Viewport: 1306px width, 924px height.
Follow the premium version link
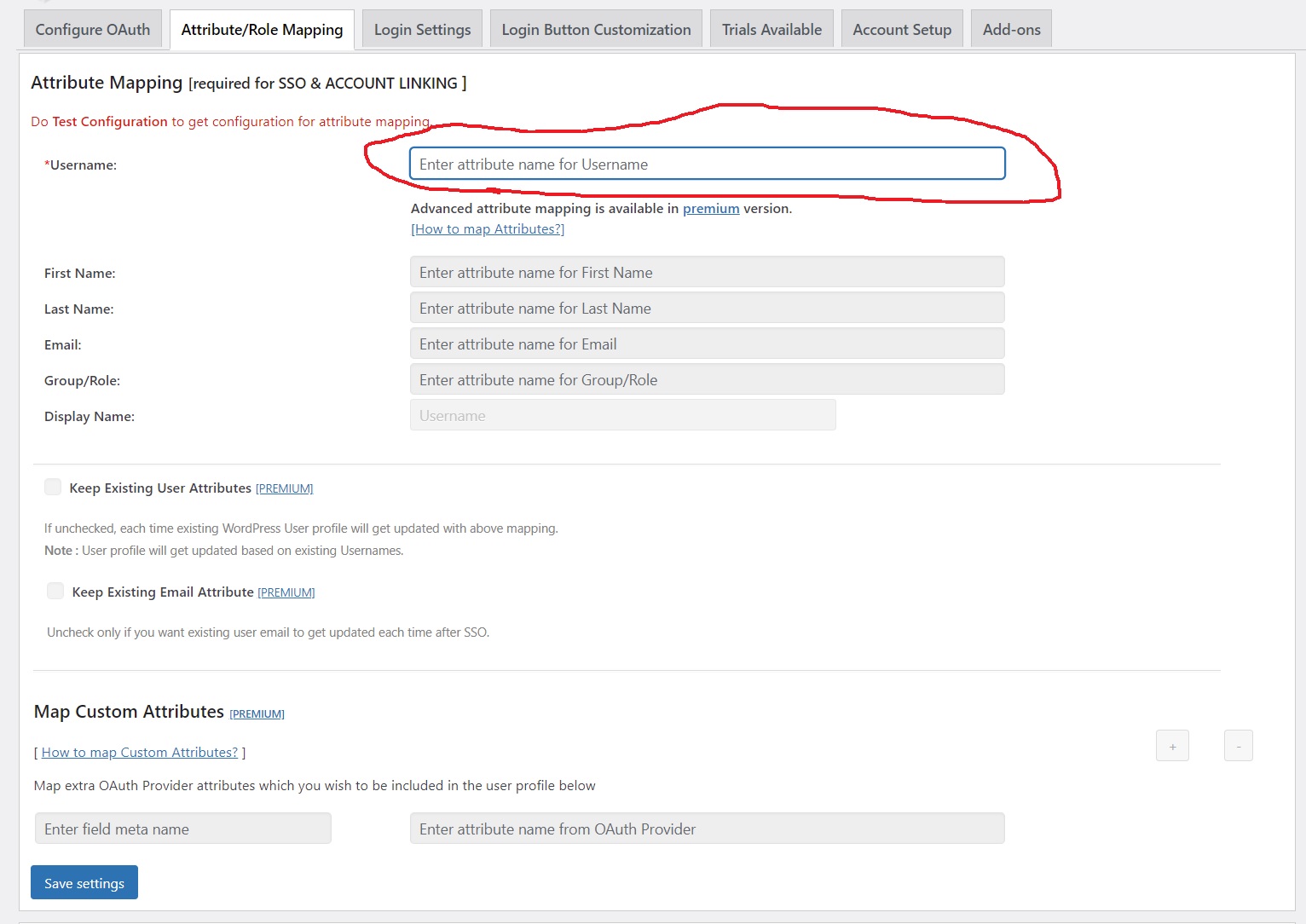711,208
